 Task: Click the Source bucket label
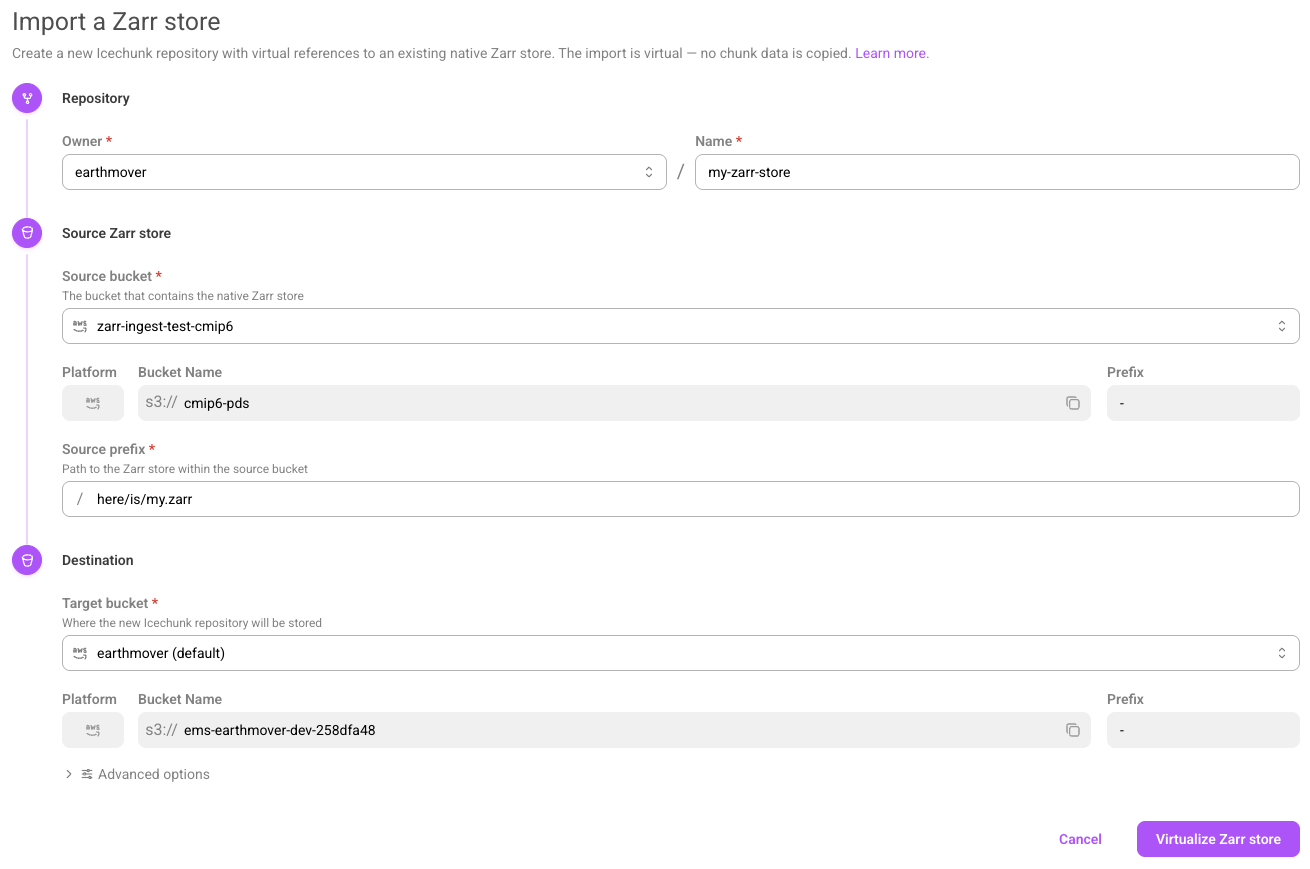click(x=107, y=276)
